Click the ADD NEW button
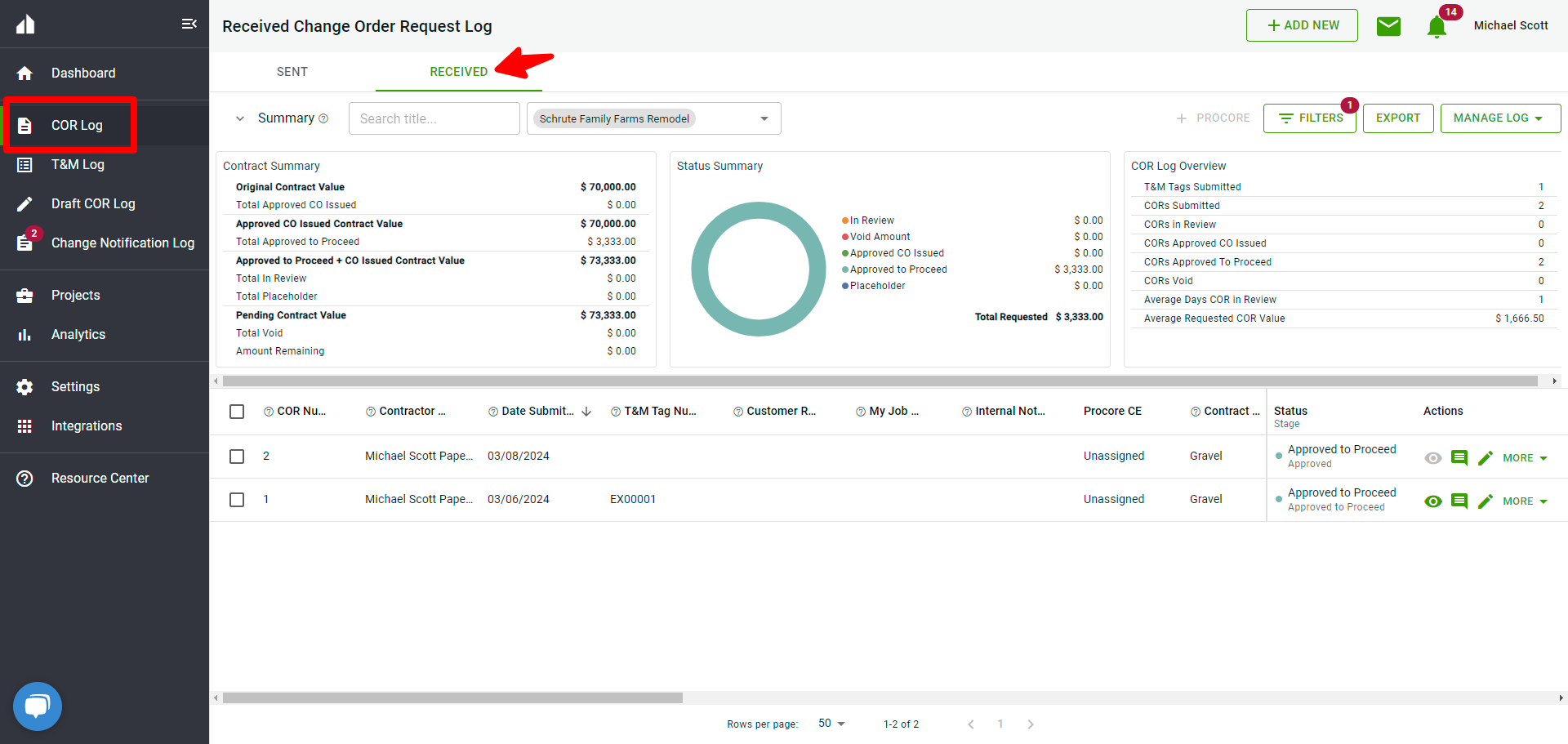This screenshot has height=744, width=1568. [x=1302, y=25]
